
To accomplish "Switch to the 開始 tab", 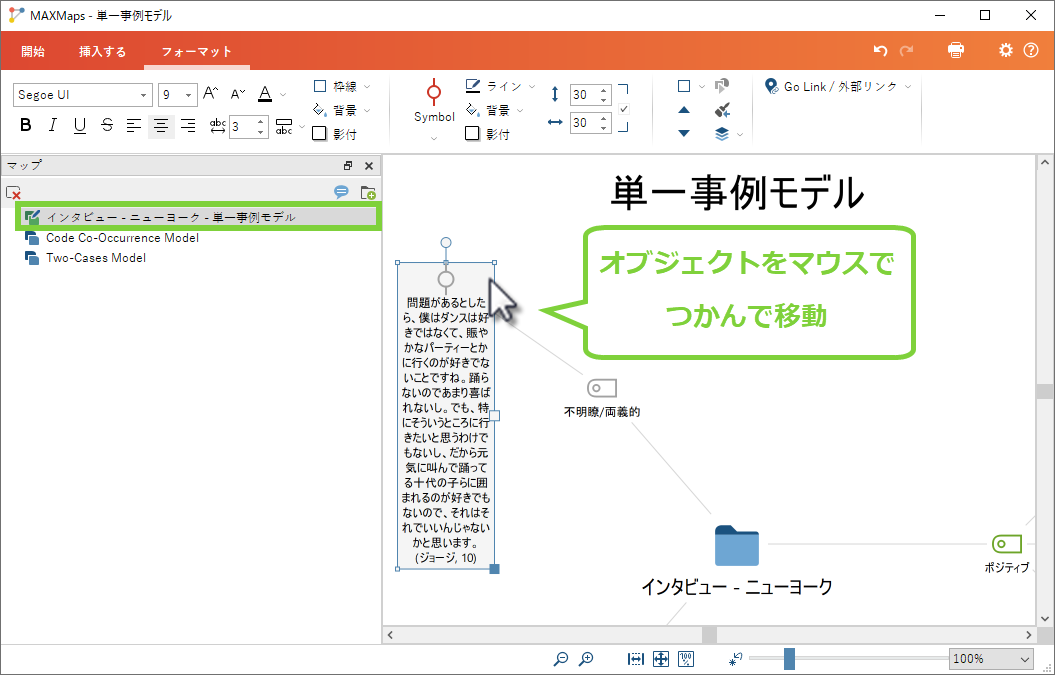I will tap(33, 51).
